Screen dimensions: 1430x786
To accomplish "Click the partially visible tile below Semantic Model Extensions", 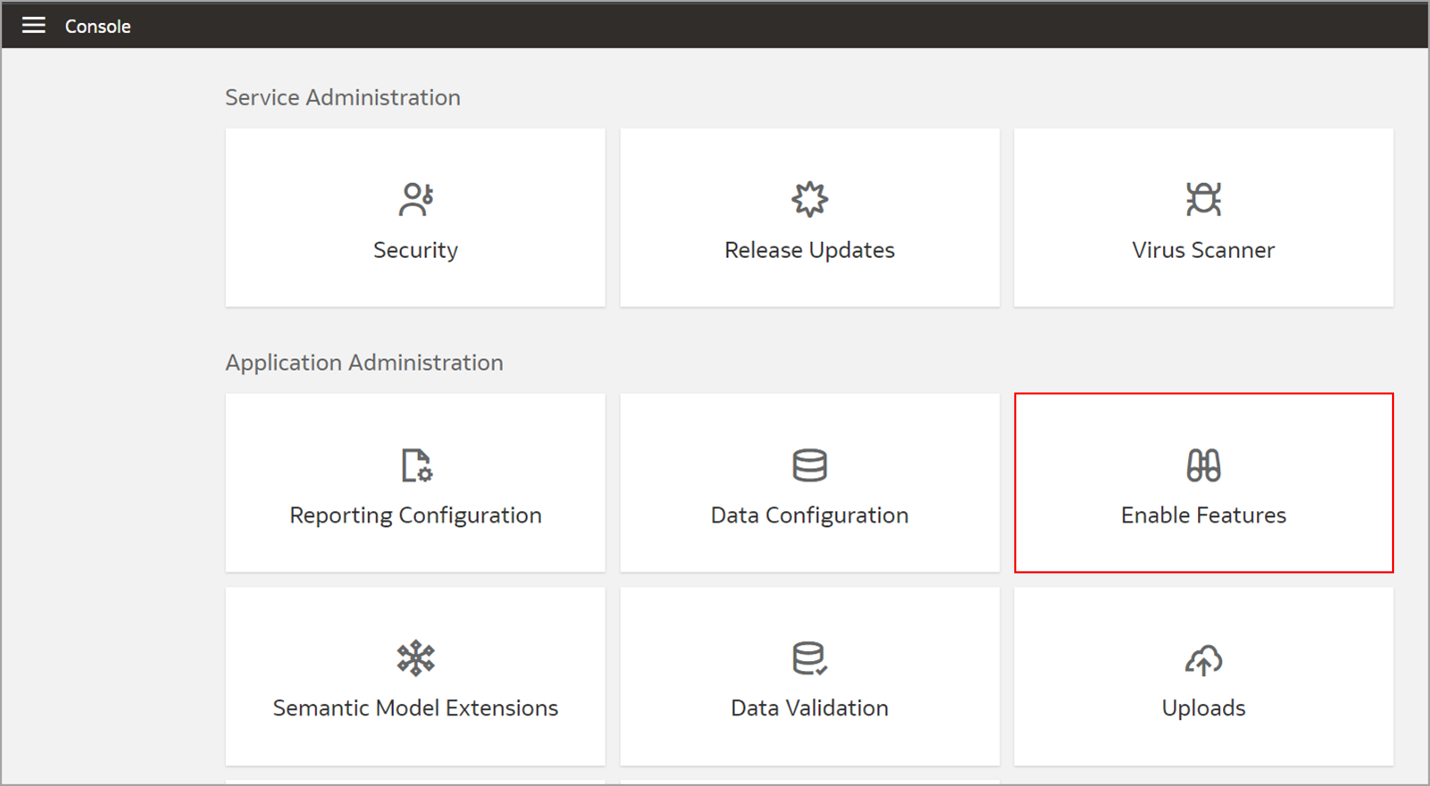I will pos(415,782).
